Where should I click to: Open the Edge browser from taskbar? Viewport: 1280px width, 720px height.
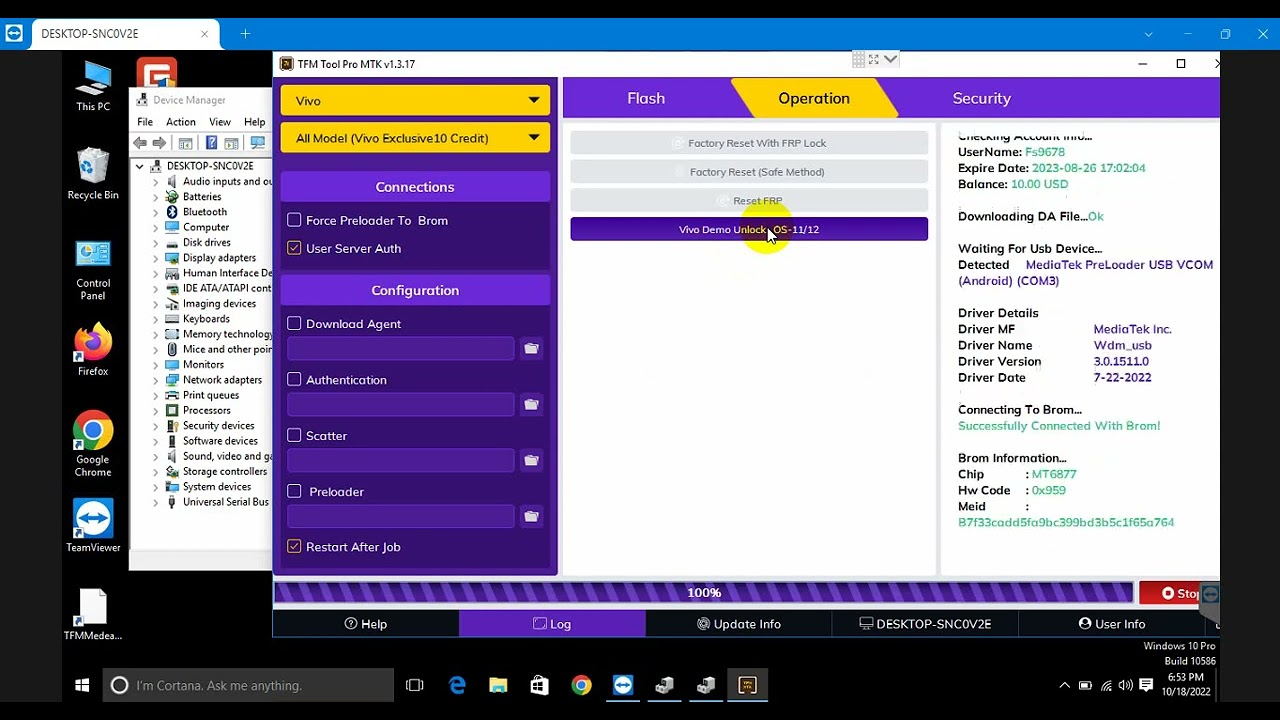coord(457,685)
